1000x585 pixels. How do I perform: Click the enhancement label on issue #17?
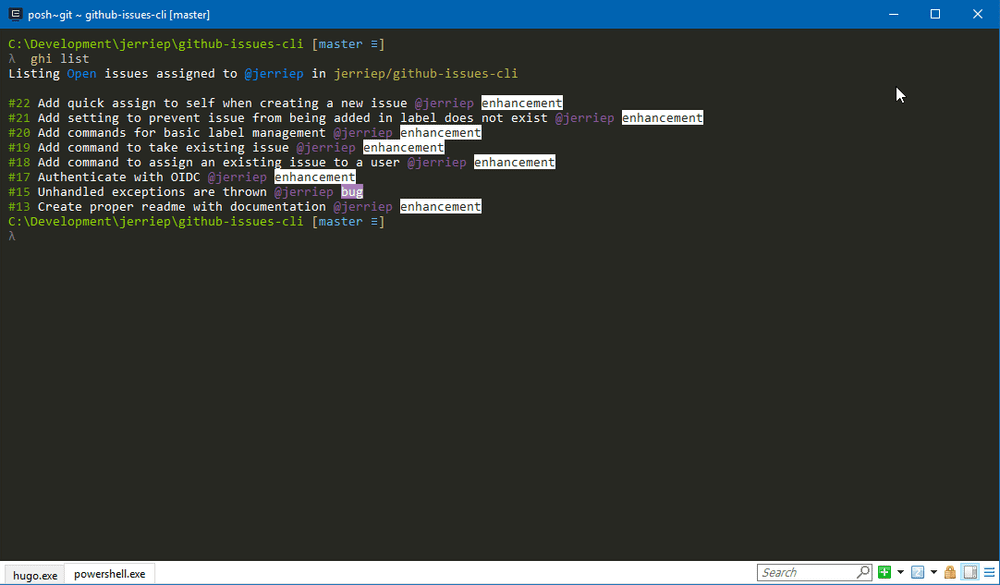click(314, 177)
